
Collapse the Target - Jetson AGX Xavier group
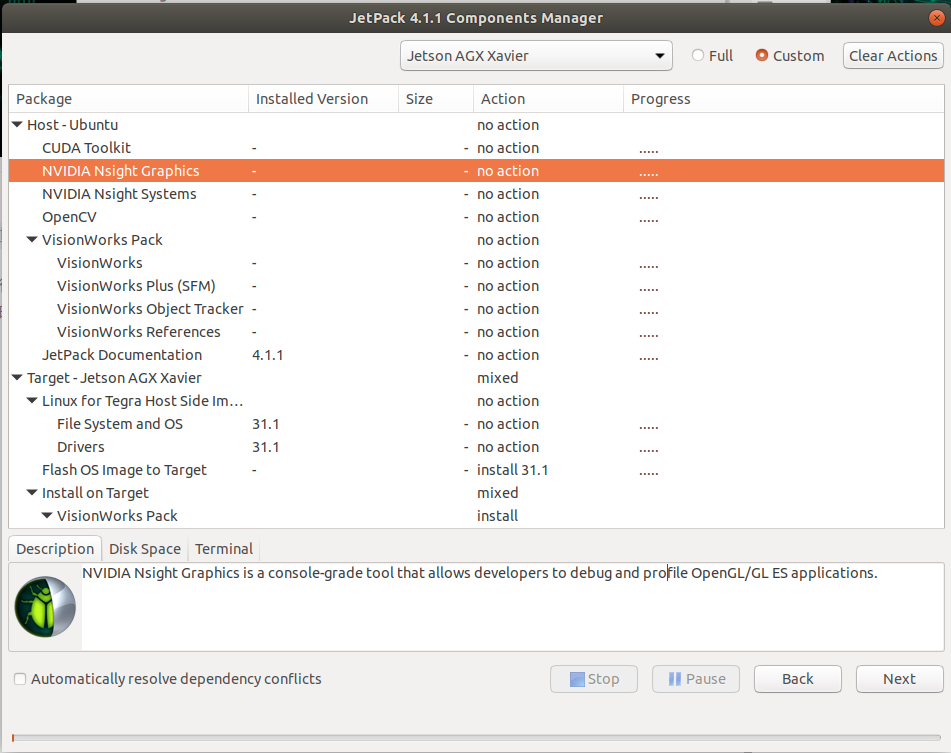(x=17, y=378)
